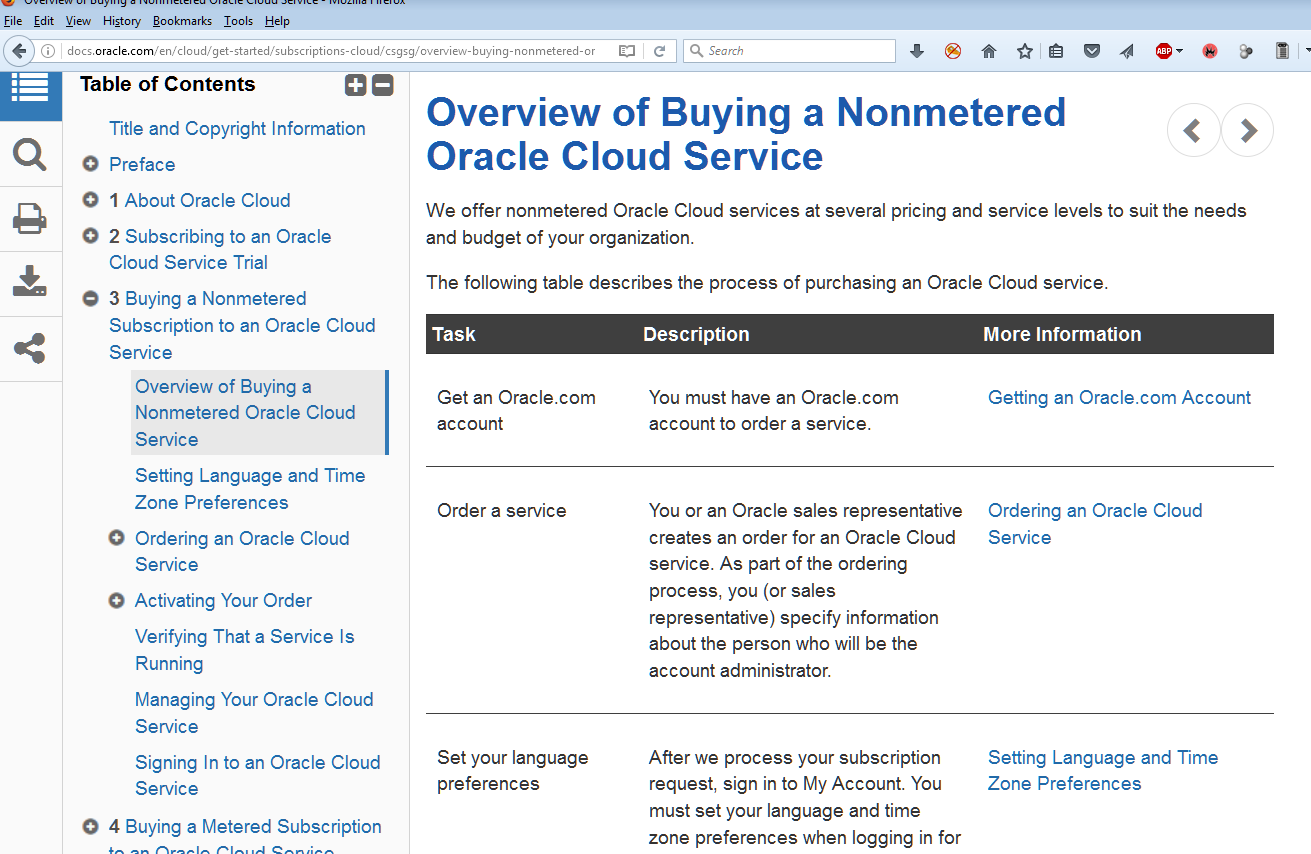Open Title and Copyright Information
The width and height of the screenshot is (1311, 854).
pos(237,128)
